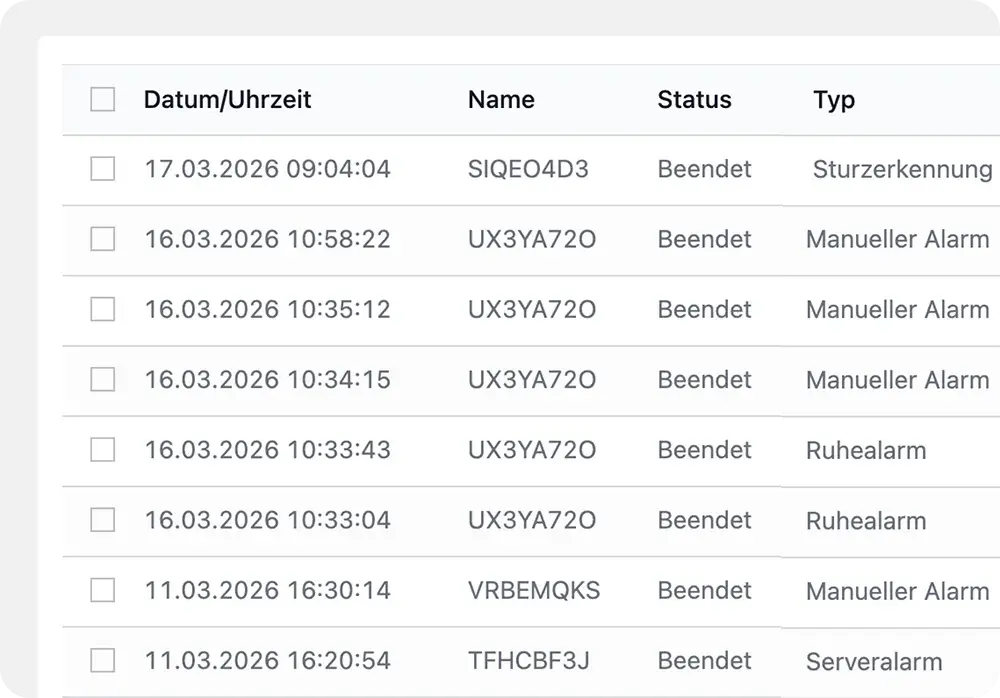Enable checkbox next to 16.03.2026 10:33:43

click(x=103, y=450)
